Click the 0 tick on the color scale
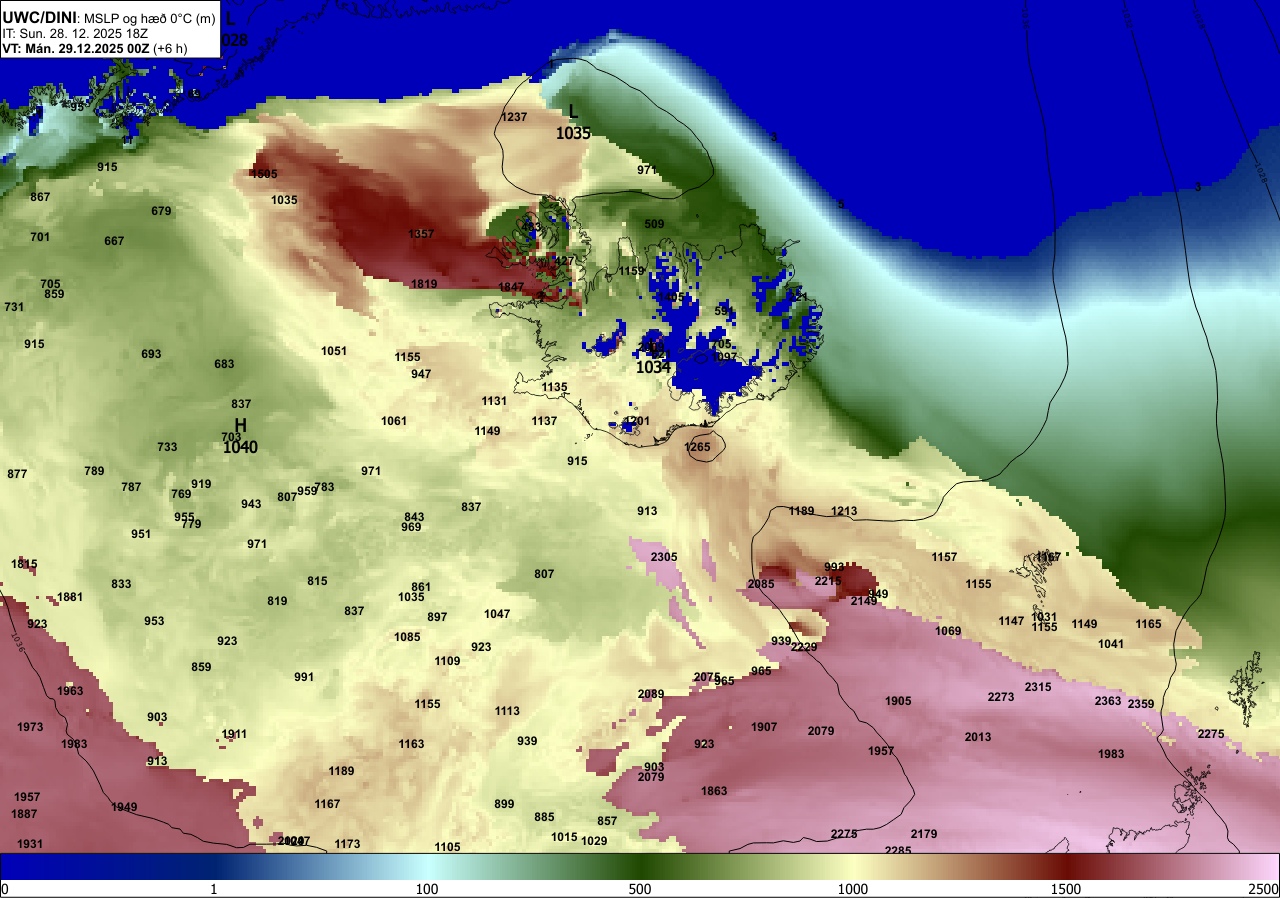 [5, 889]
